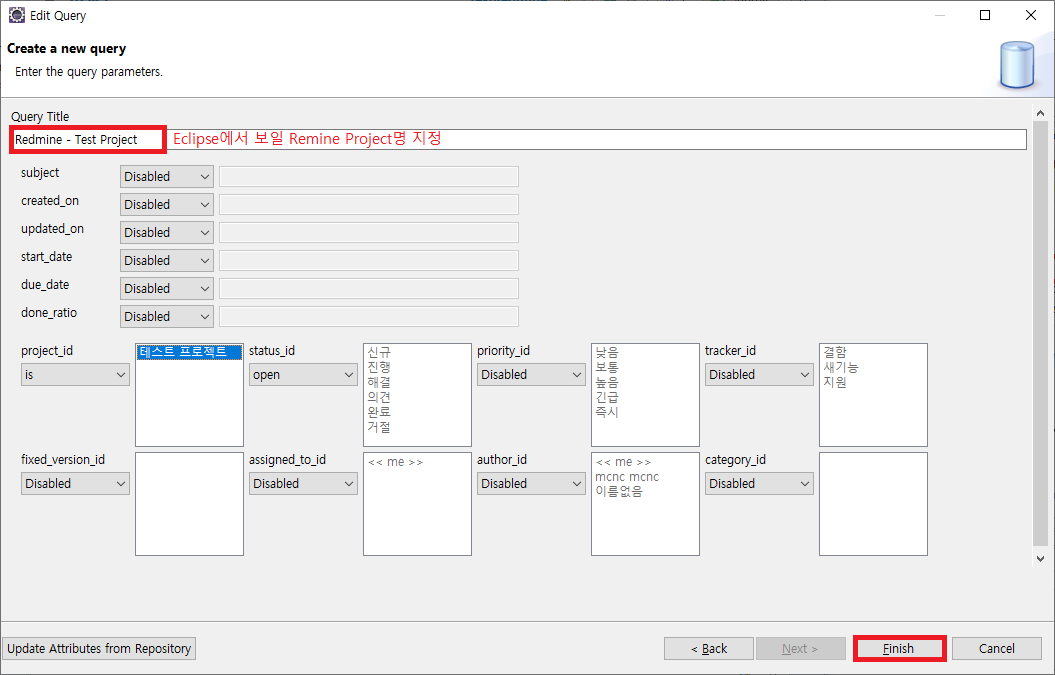This screenshot has height=675, width=1055.
Task: Open the fixed_version_id dropdown
Action: 75,484
